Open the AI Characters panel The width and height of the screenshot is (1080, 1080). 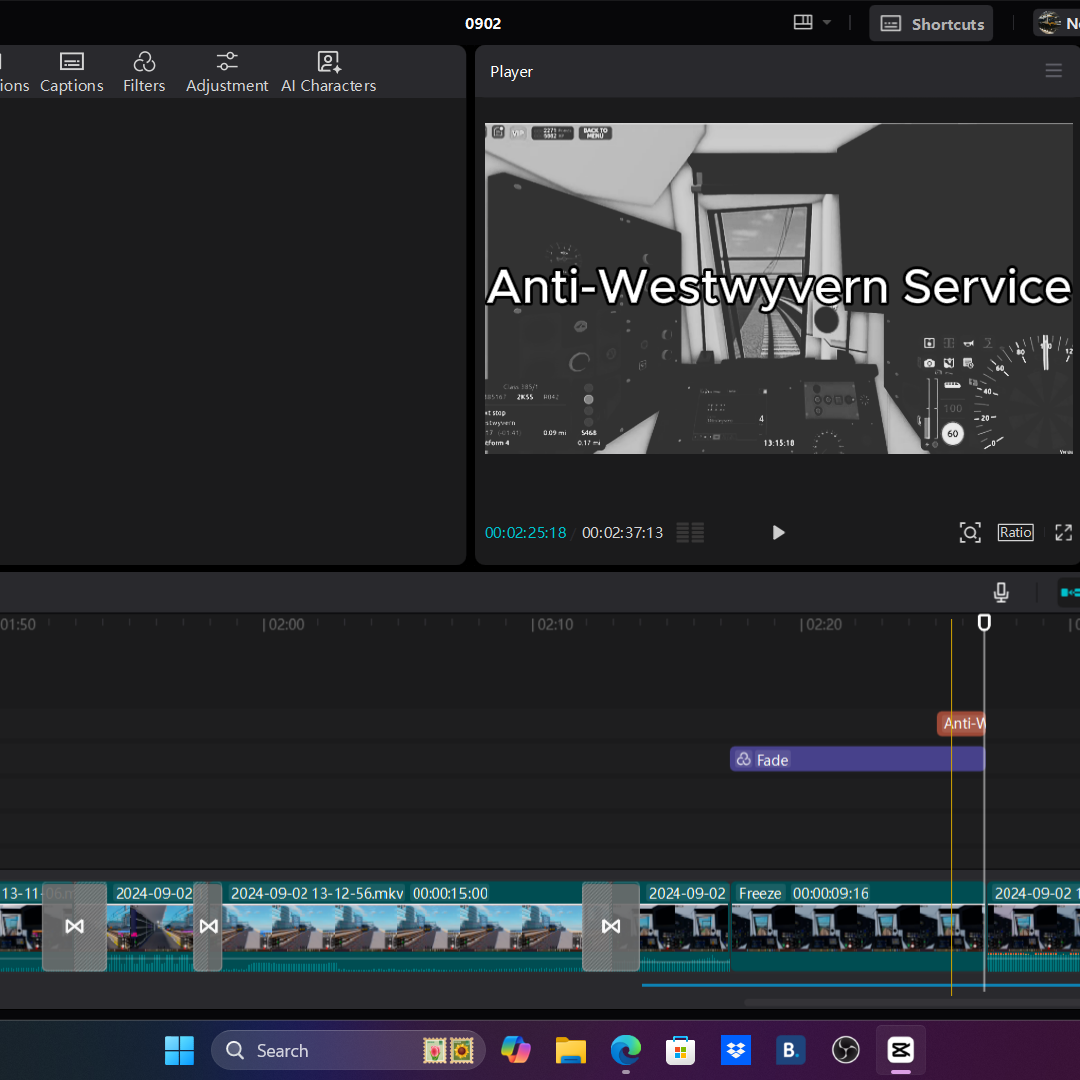click(x=328, y=73)
